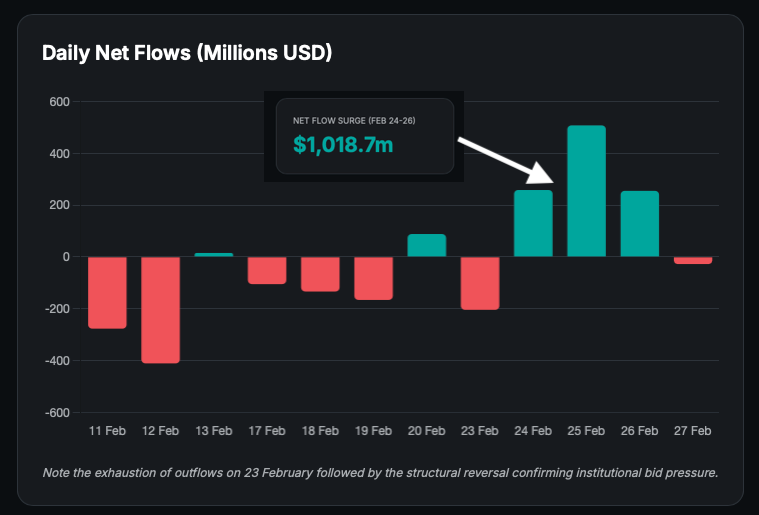Click the Daily Net Flows chart title
The width and height of the screenshot is (759, 515).
pos(187,53)
